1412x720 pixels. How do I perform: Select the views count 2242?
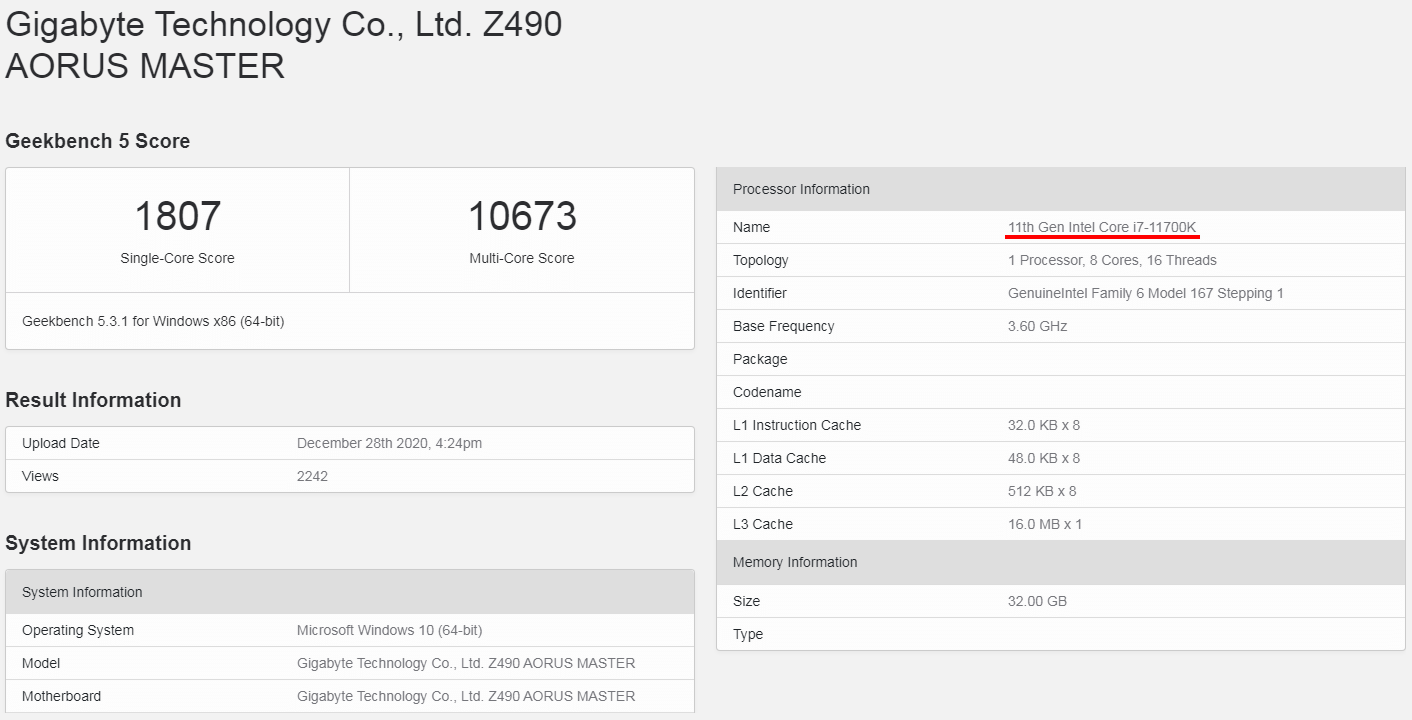tap(312, 476)
